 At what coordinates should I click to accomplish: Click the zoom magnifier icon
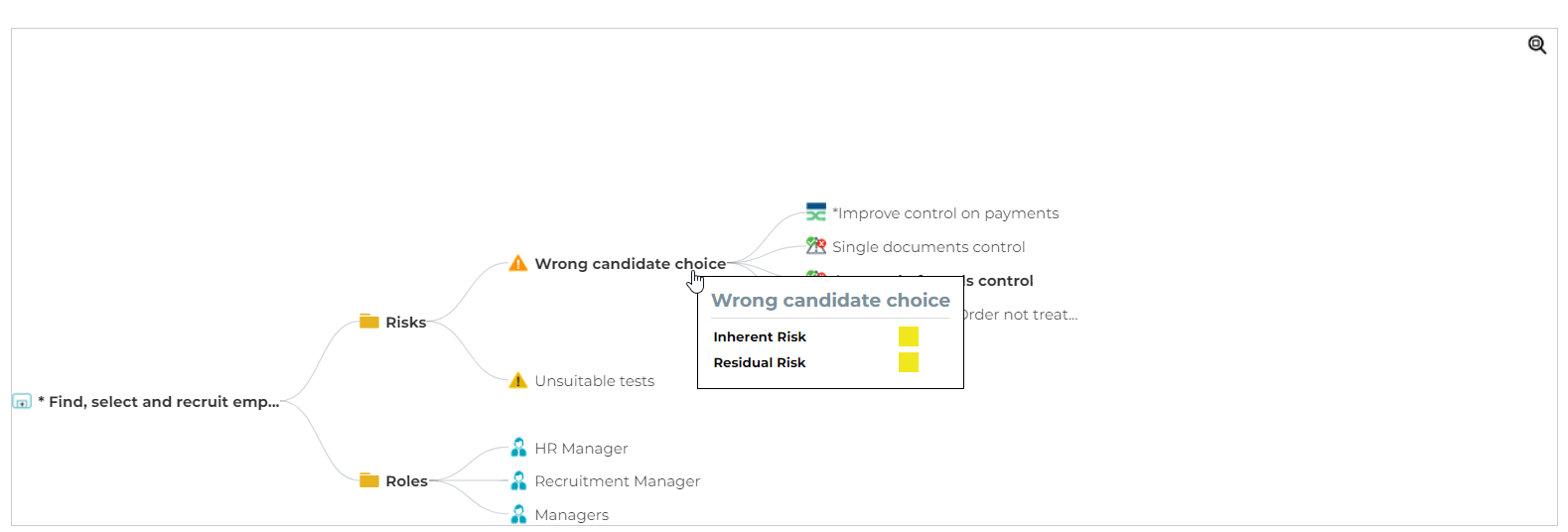1536,45
